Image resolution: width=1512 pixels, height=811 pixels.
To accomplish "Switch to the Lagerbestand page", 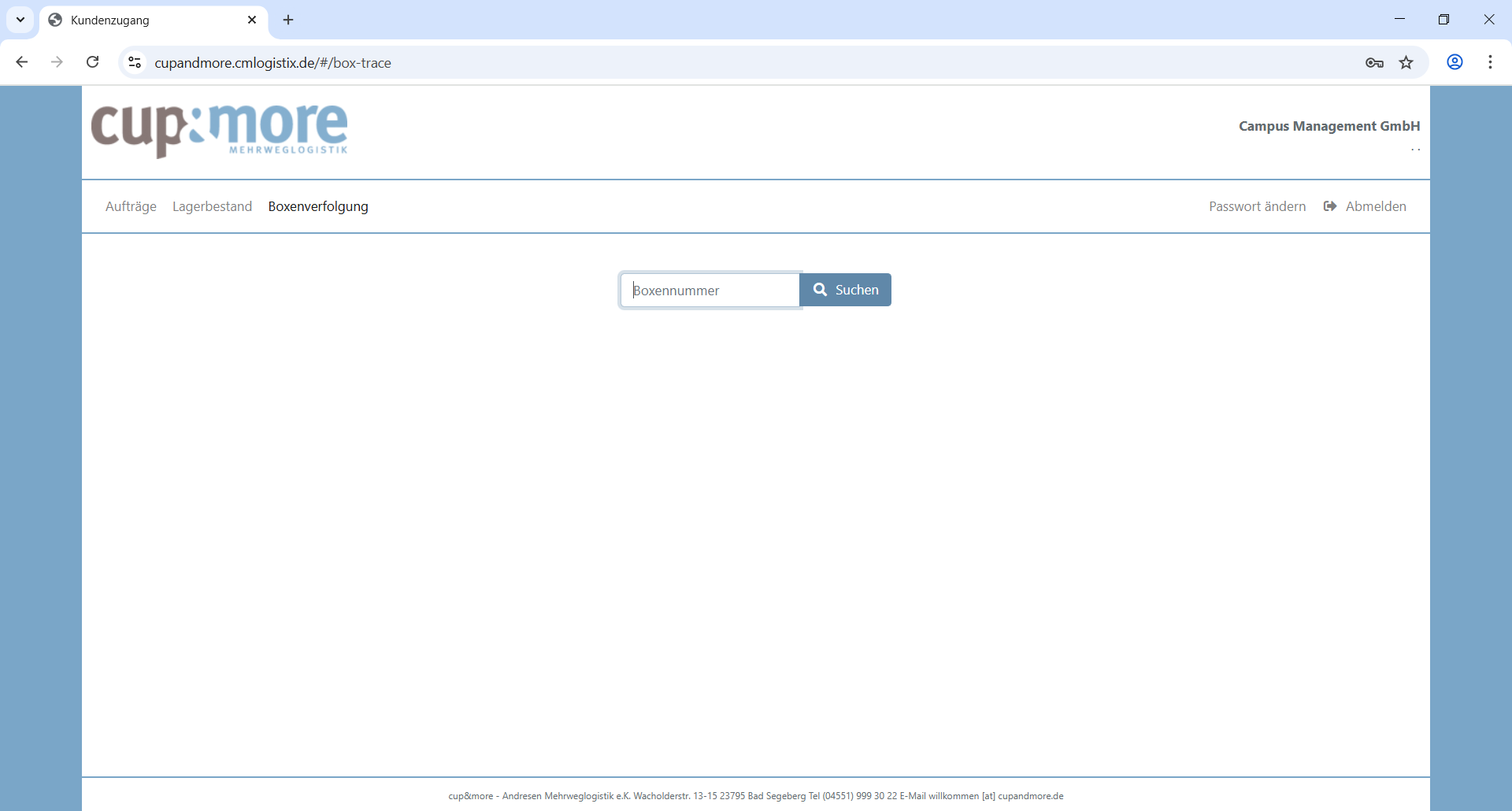I will (x=212, y=206).
